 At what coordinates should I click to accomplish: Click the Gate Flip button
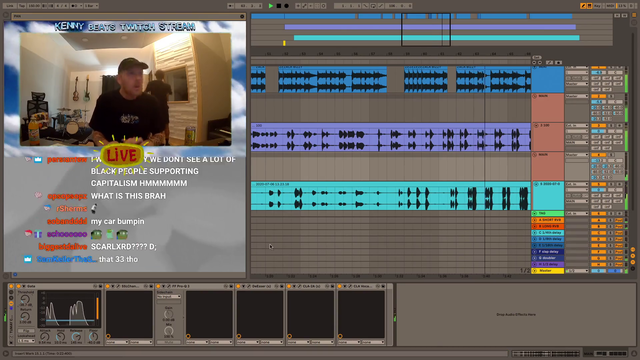[26, 331]
